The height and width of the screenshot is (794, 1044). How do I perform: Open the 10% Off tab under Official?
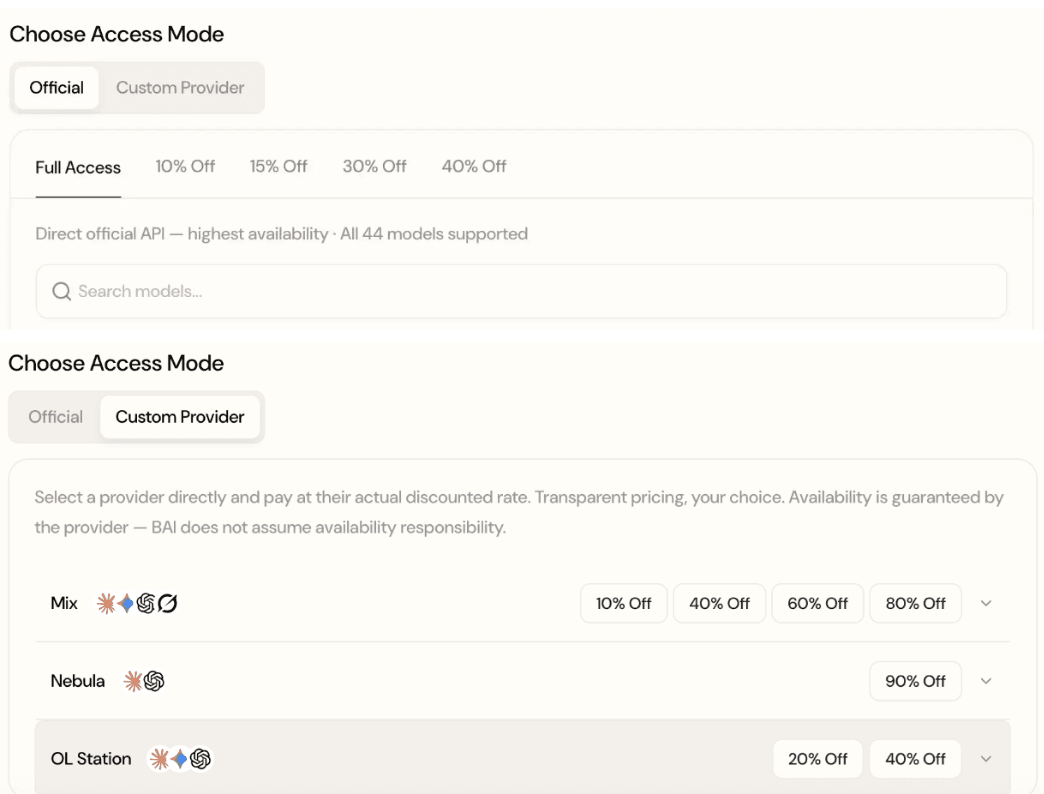click(x=185, y=166)
